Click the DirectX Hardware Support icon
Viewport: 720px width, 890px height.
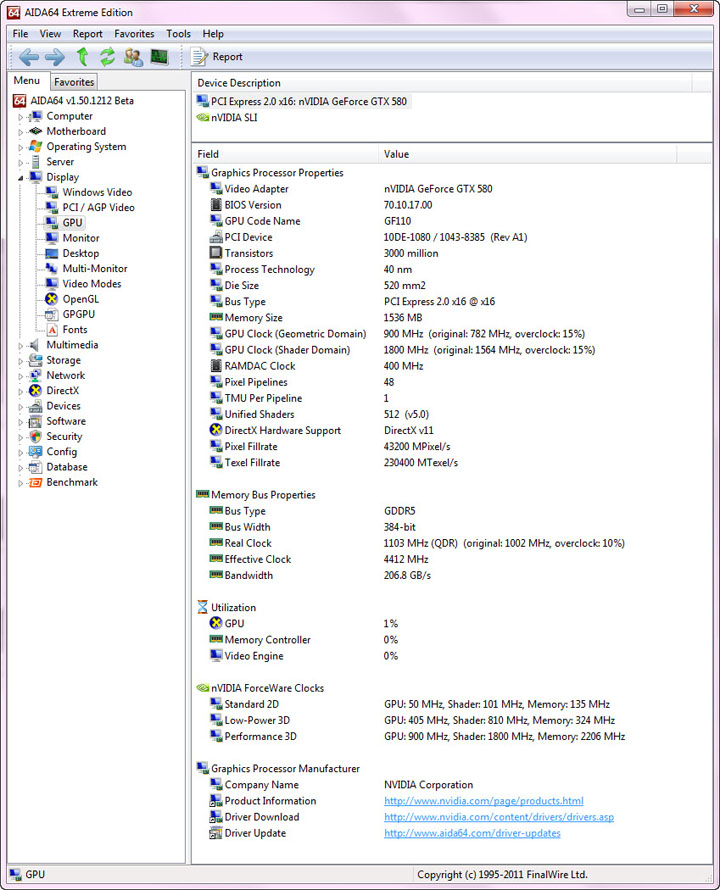[216, 430]
